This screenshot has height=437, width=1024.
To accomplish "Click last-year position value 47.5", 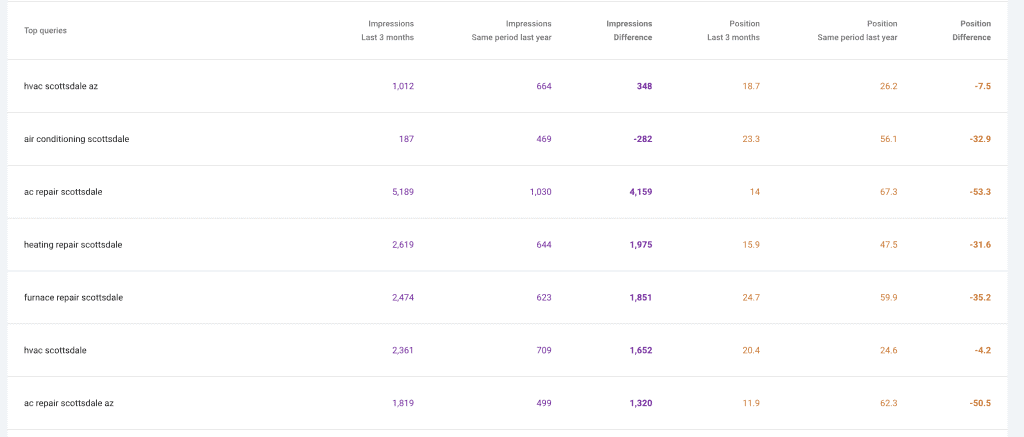I will coord(889,245).
